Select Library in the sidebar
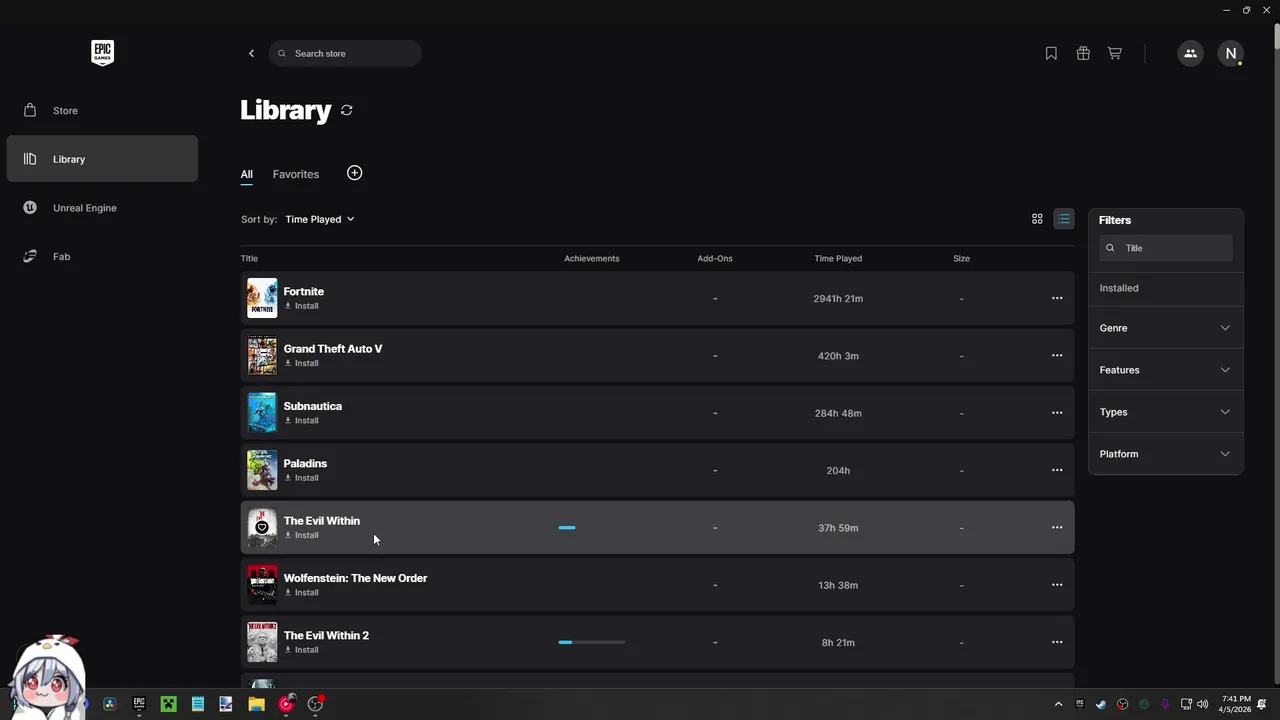This screenshot has height=720, width=1280. click(x=102, y=159)
